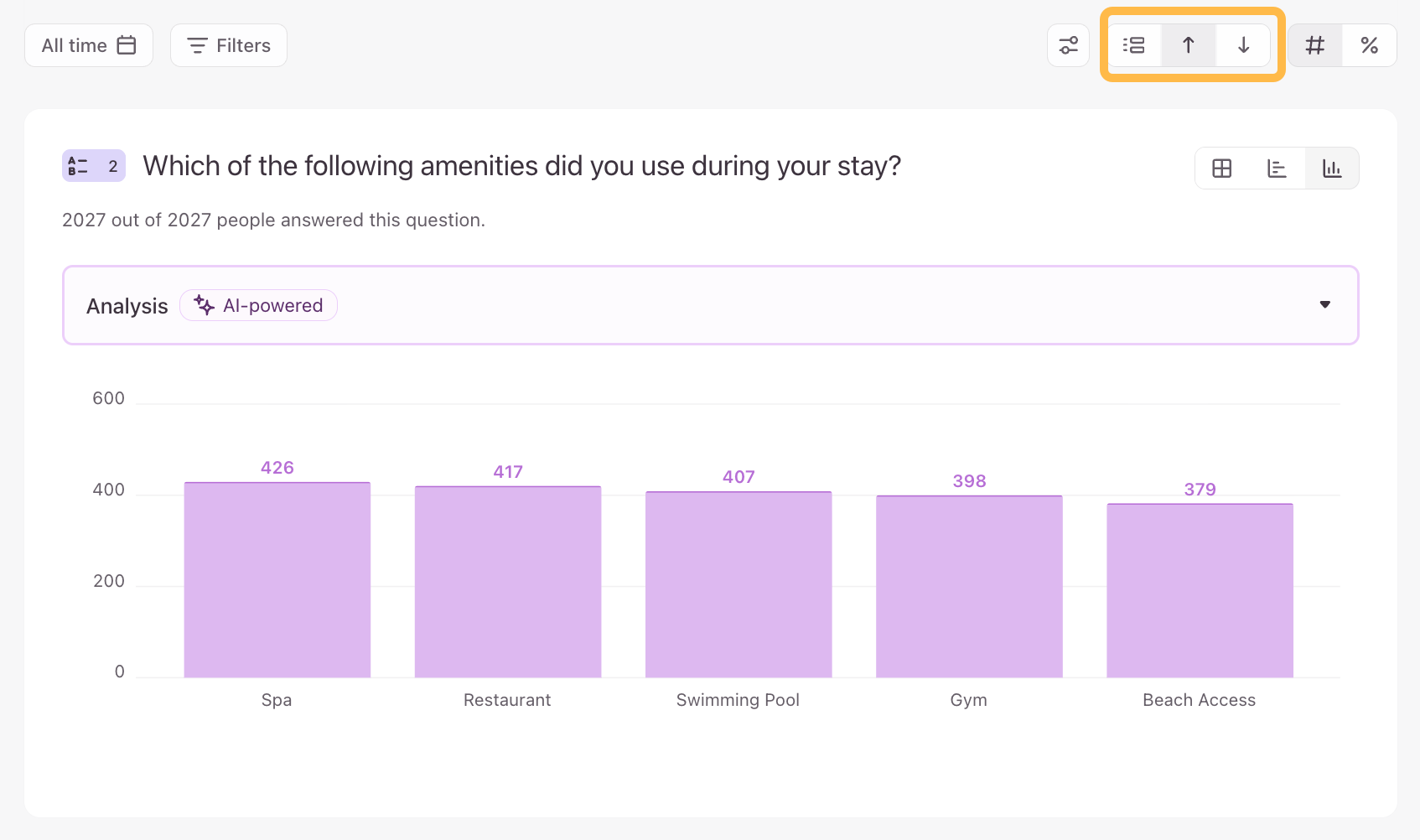Select the Beach Access bar
The height and width of the screenshot is (840, 1420).
(1200, 590)
